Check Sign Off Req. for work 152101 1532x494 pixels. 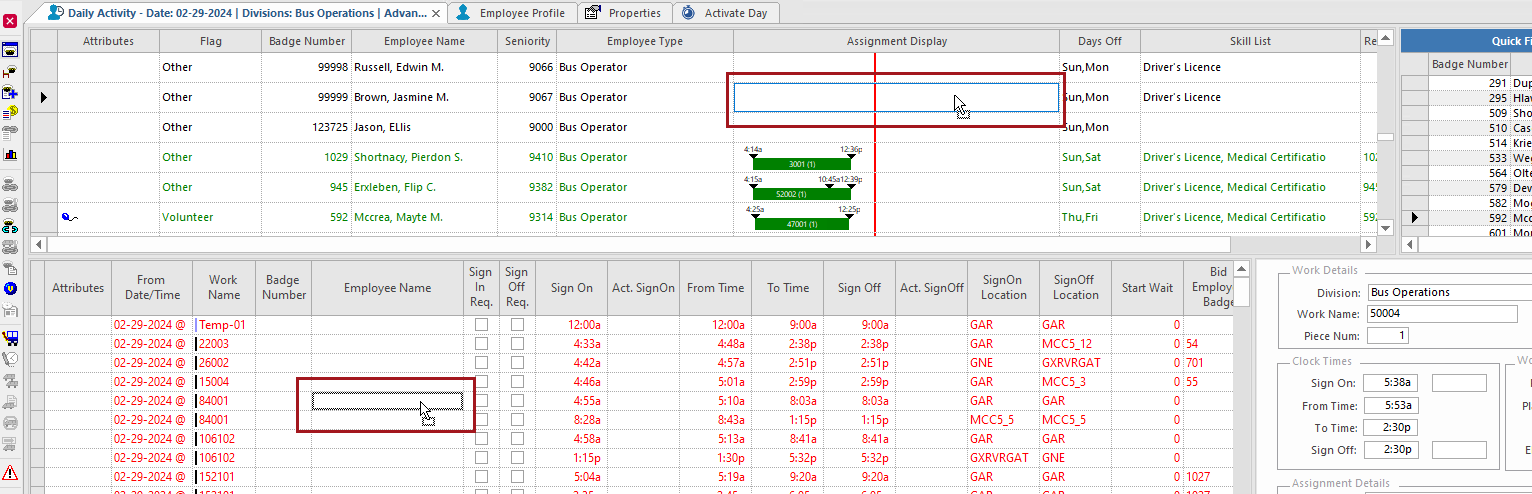point(517,477)
